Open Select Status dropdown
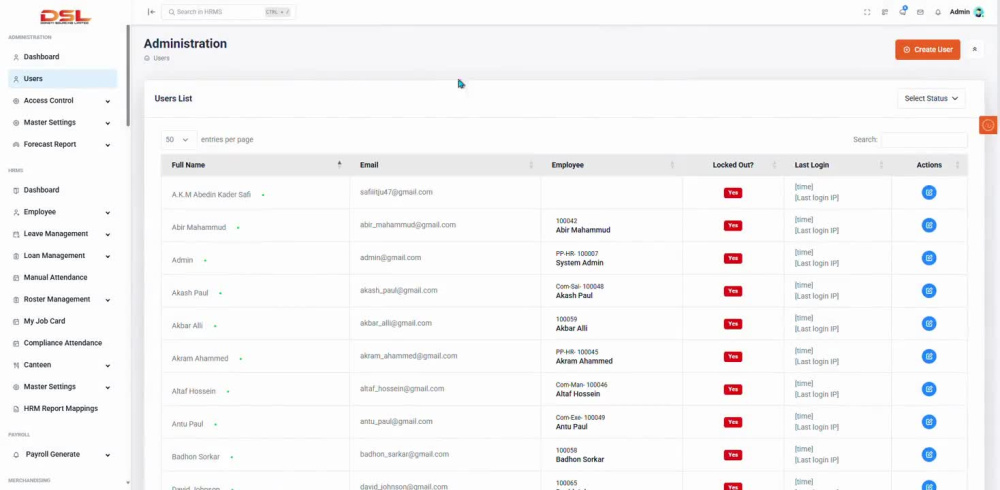 (931, 98)
